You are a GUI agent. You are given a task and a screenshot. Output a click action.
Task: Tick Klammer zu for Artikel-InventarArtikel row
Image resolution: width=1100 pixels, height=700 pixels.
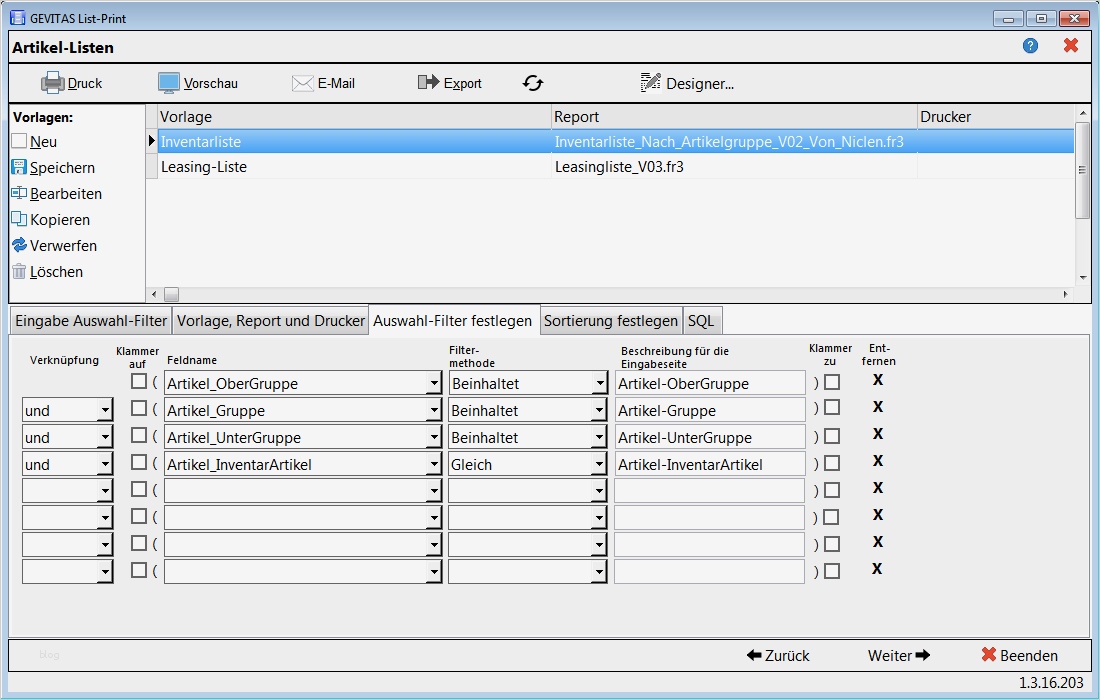[x=831, y=463]
